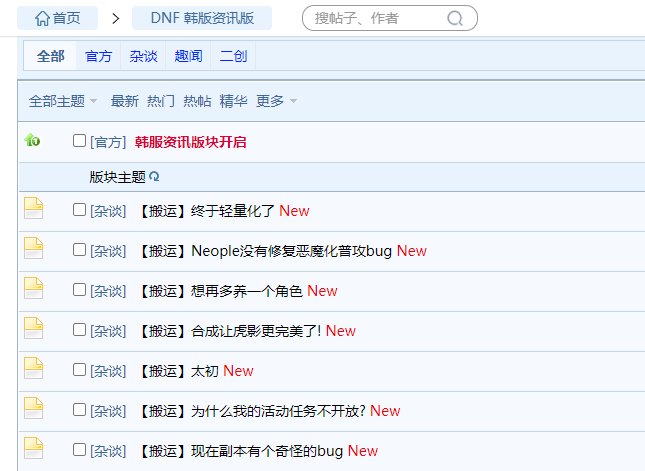
Task: Click thread icon for 想再多养一个角色
Action: [x=33, y=288]
